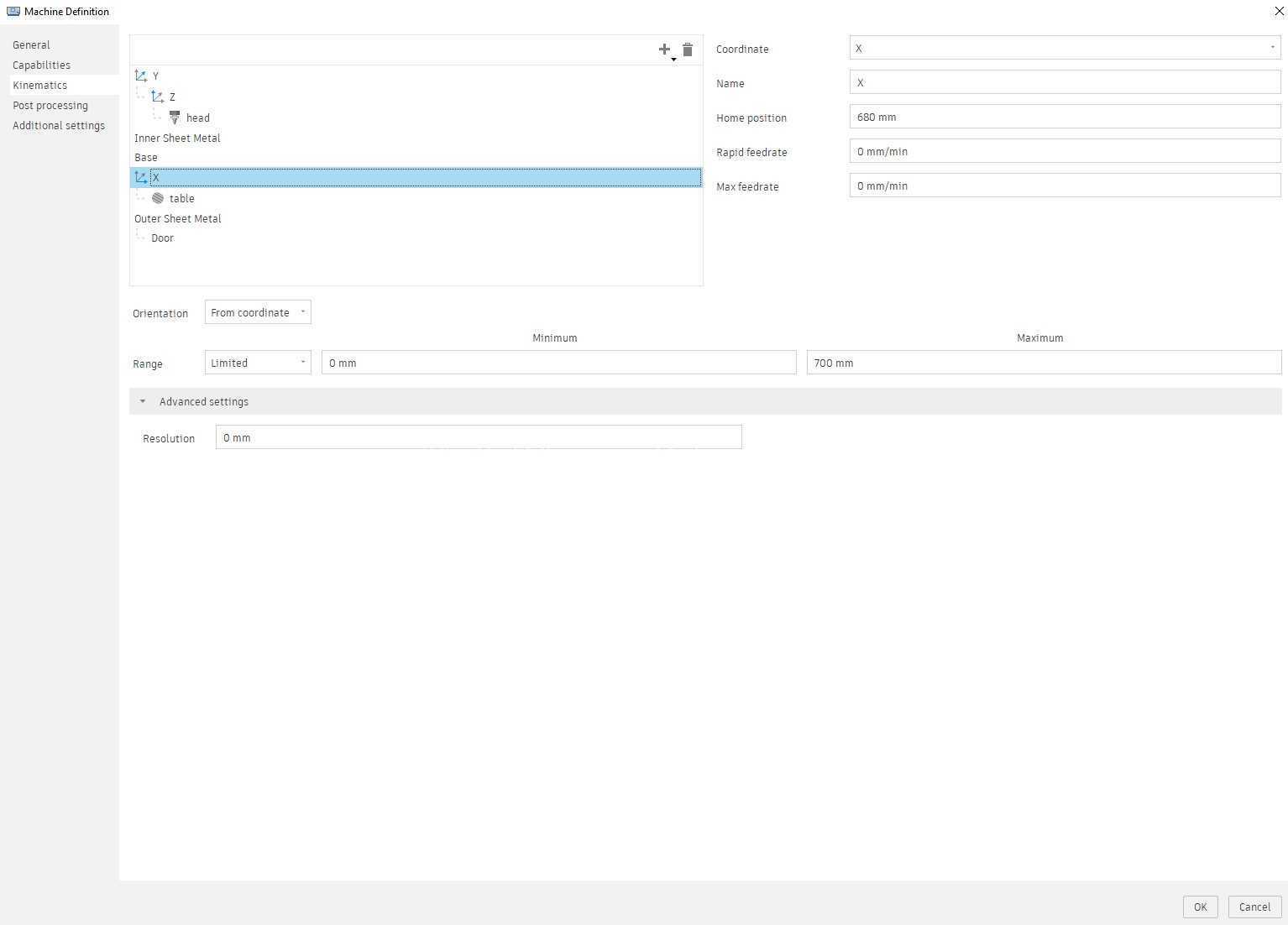Open the Orientation From coordinate dropdown

coord(258,312)
